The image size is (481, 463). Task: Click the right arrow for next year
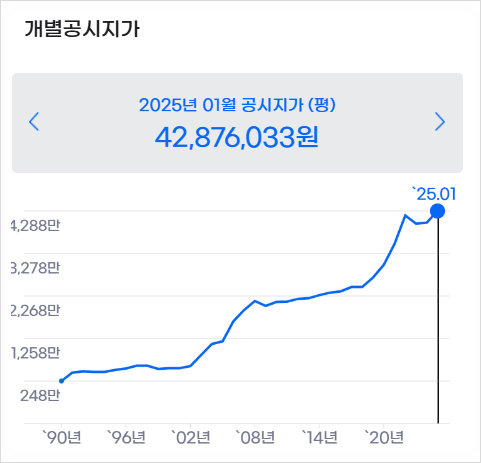click(440, 122)
